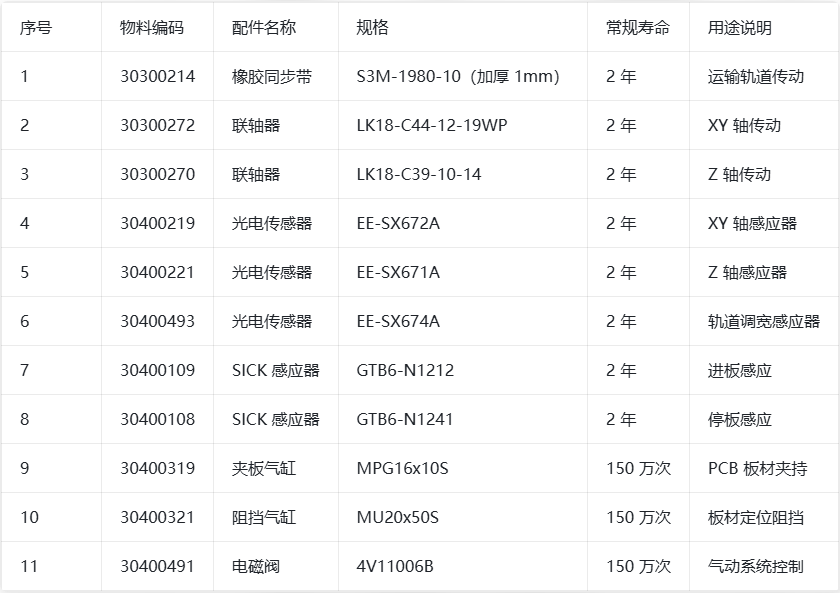
Task: Click the 序号 column header
Action: click(x=36, y=27)
